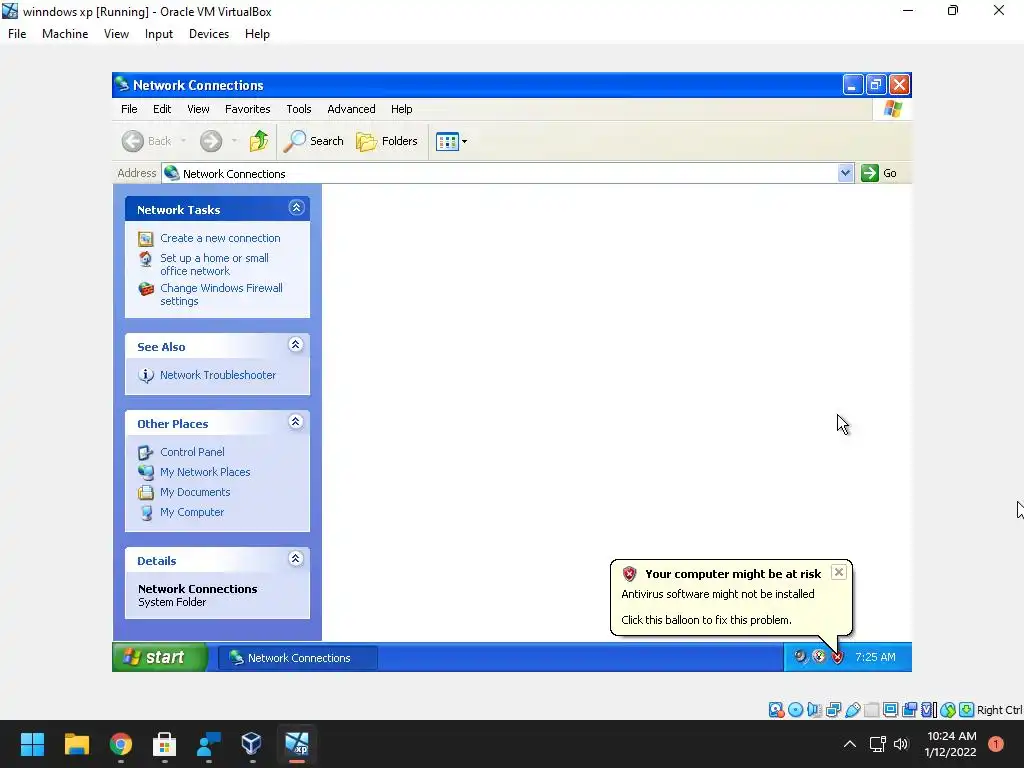The height and width of the screenshot is (768, 1024).
Task: Click the Windows 11 volume icon
Action: pyautogui.click(x=901, y=744)
